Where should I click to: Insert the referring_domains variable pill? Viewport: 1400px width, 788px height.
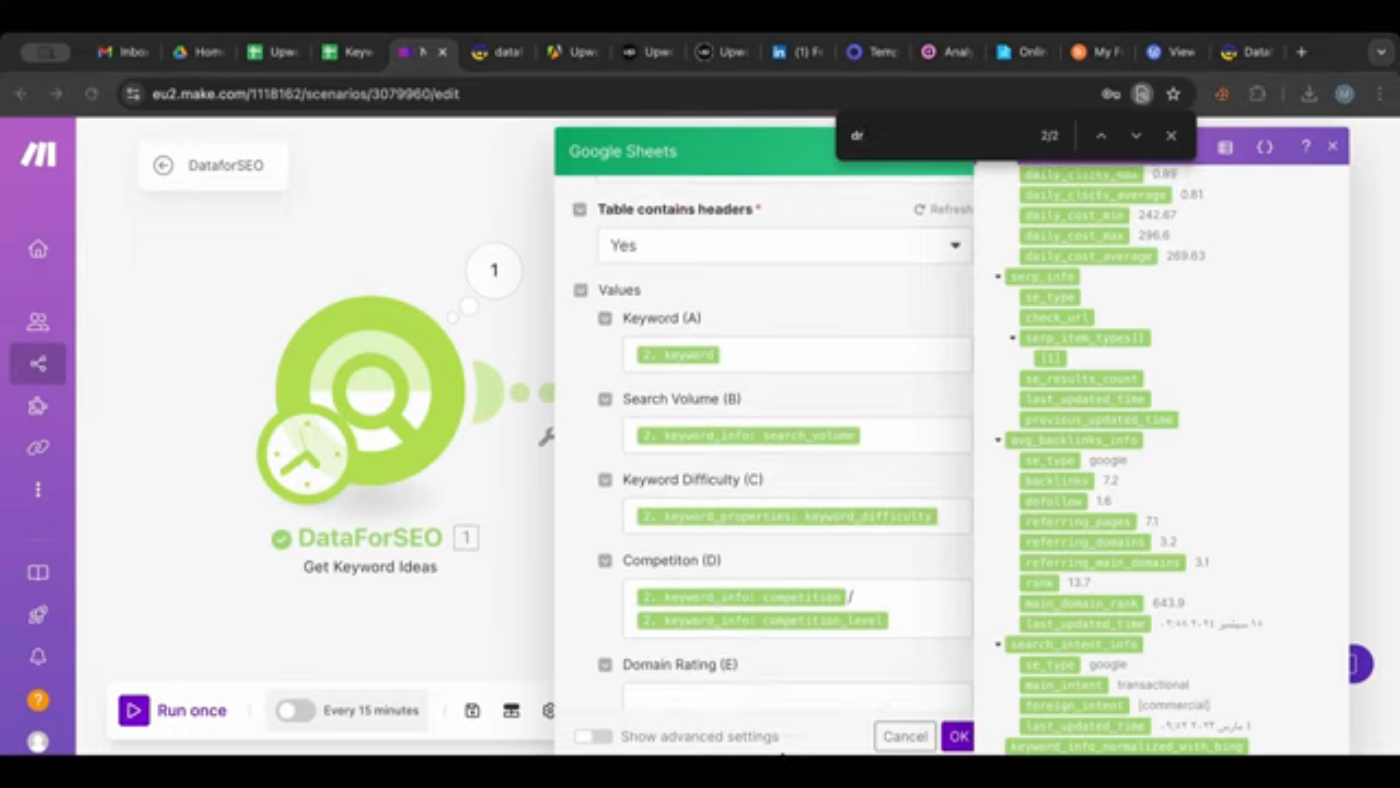pyautogui.click(x=1084, y=542)
